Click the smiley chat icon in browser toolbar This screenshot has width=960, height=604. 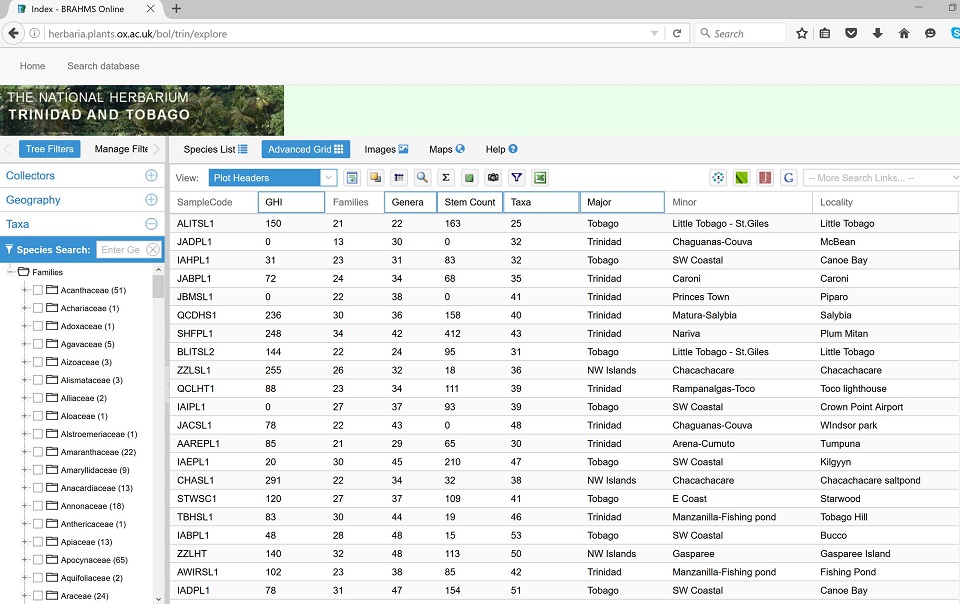[x=930, y=34]
